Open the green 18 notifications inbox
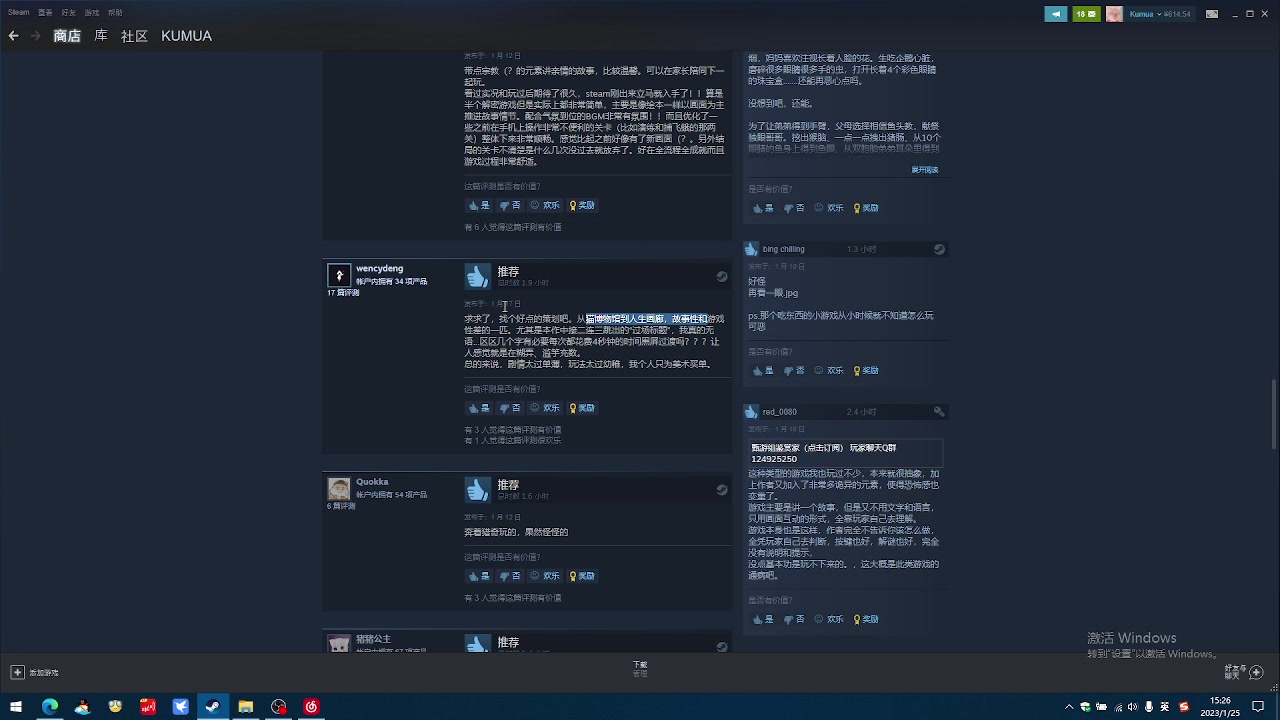The height and width of the screenshot is (720, 1280). [x=1086, y=14]
